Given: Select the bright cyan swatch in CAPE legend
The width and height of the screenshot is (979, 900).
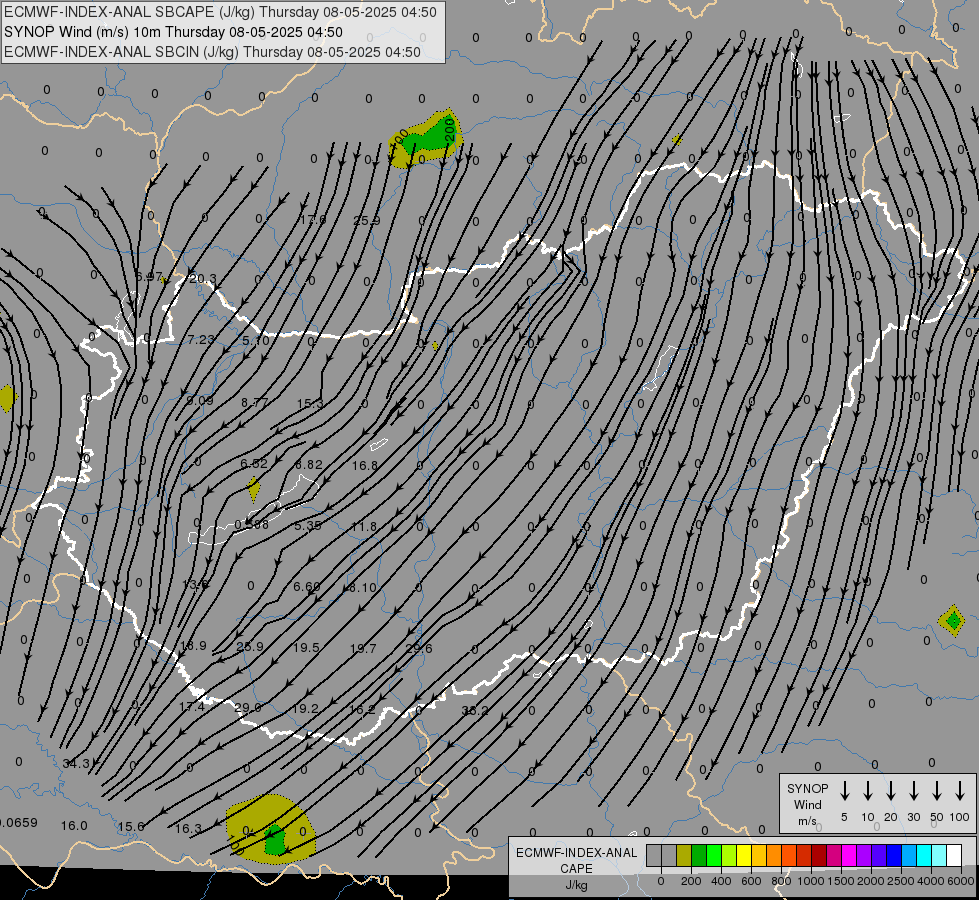Looking at the screenshot, I should (924, 856).
